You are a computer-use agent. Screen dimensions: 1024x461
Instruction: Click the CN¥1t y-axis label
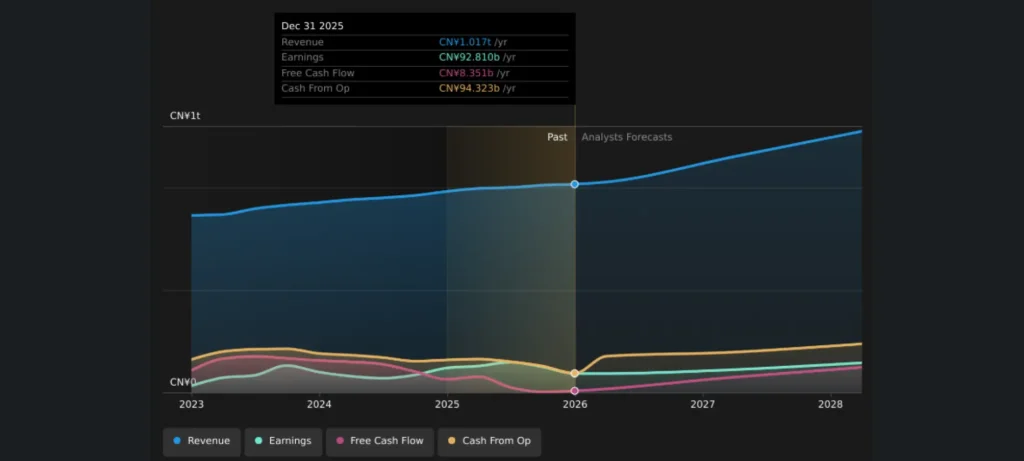pyautogui.click(x=185, y=116)
